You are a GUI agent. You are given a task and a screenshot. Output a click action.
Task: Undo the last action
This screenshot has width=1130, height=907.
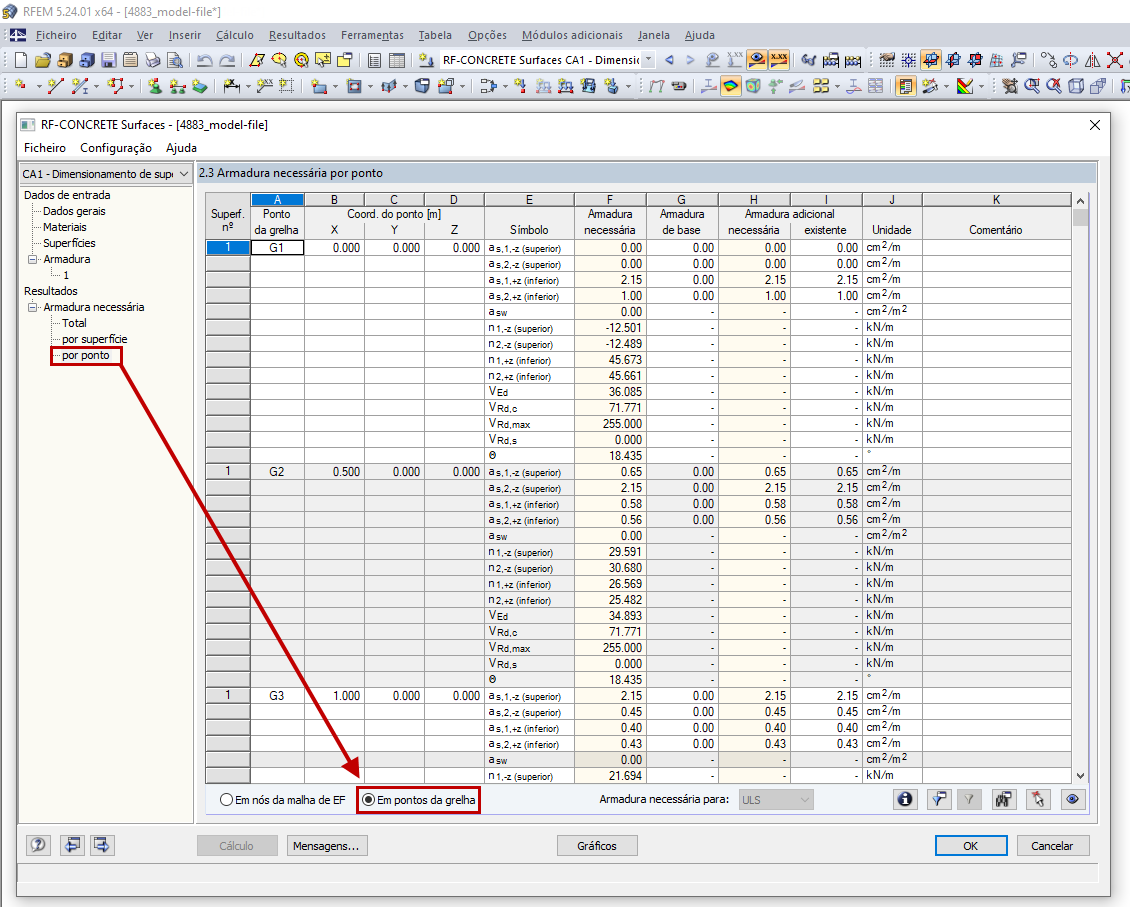(x=205, y=61)
